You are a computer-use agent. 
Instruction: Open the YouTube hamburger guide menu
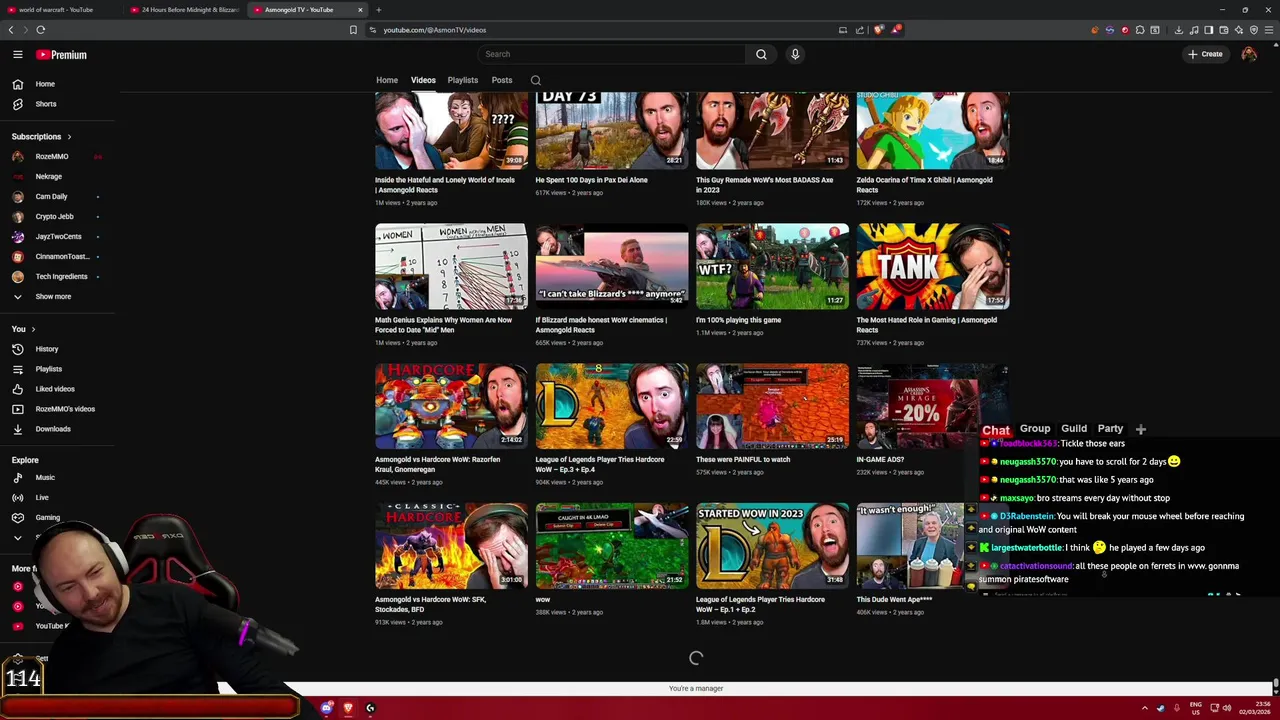17,54
